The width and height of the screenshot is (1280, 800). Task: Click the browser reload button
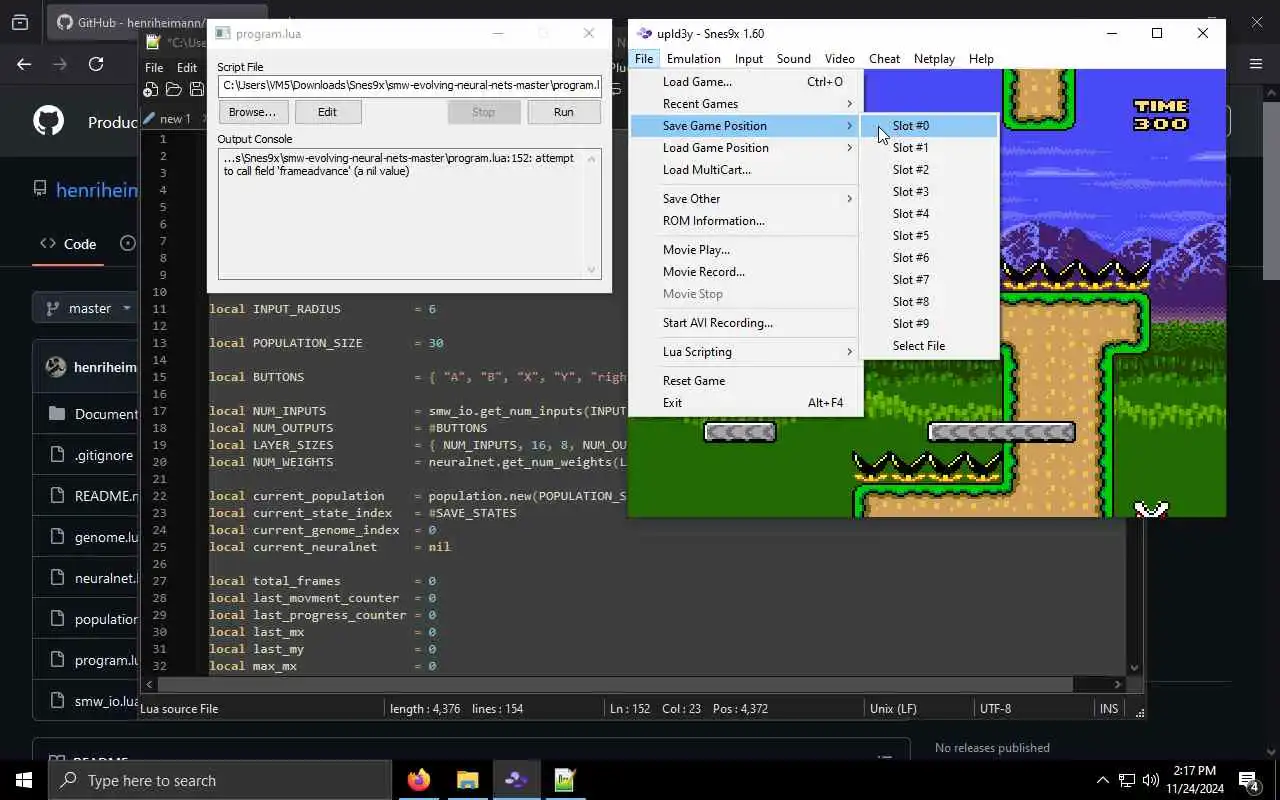click(x=96, y=64)
